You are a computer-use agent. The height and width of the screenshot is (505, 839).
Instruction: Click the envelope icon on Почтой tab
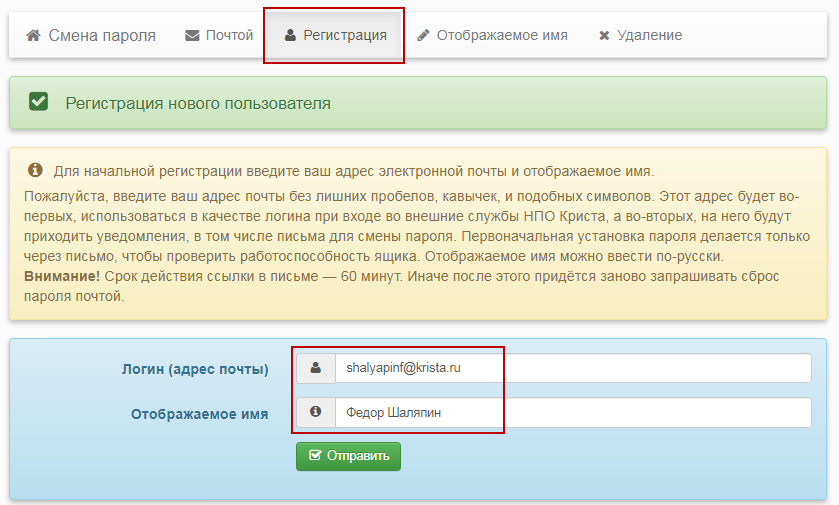click(x=192, y=35)
